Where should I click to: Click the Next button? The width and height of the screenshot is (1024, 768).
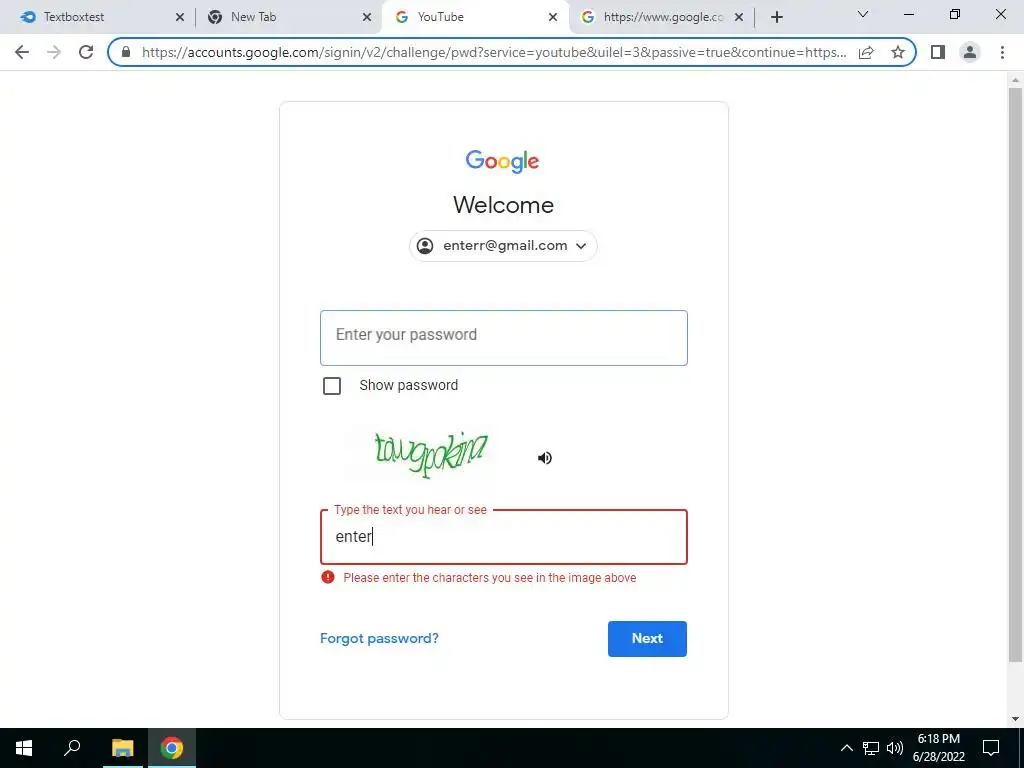647,639
